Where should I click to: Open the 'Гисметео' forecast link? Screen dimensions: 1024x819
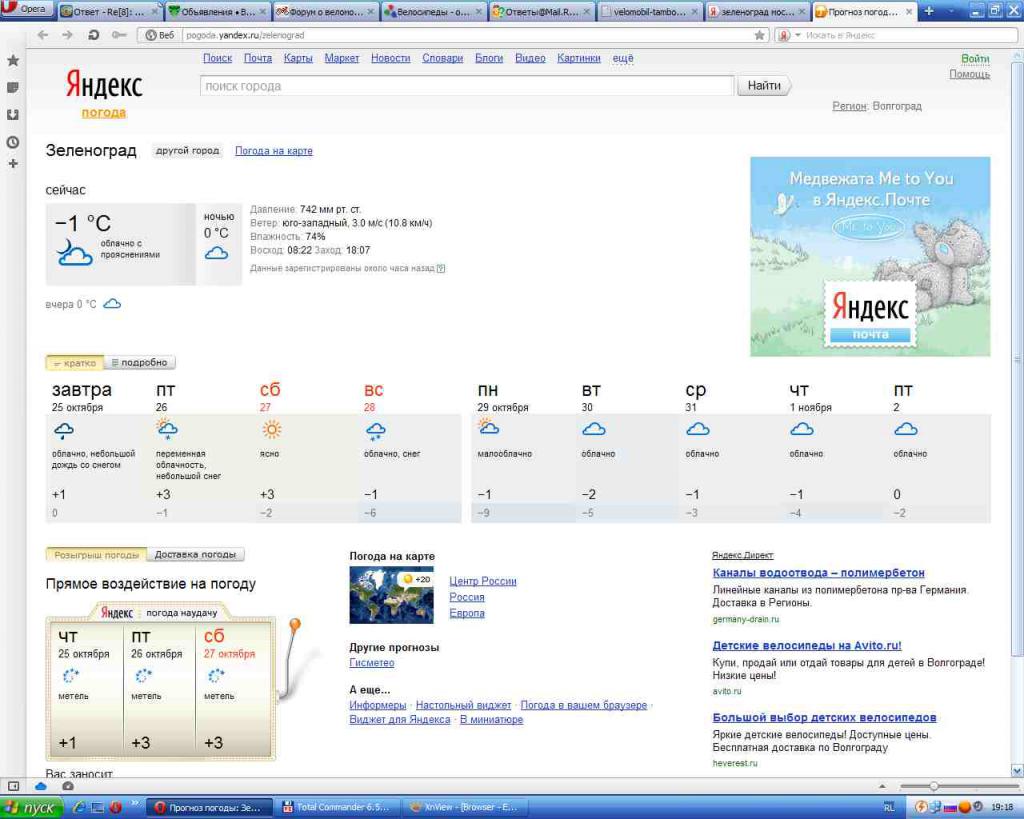coord(372,663)
